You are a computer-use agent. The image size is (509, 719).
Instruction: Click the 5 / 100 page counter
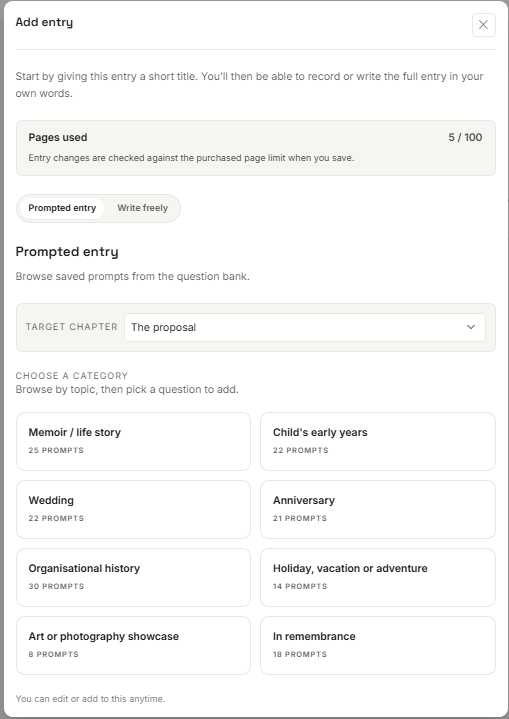(x=465, y=137)
